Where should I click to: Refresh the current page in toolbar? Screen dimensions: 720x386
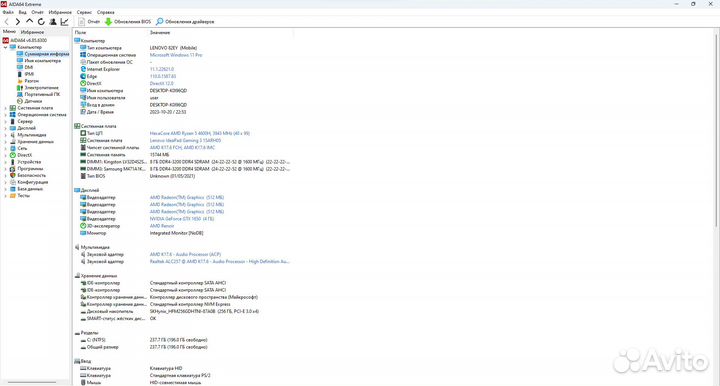(x=41, y=22)
